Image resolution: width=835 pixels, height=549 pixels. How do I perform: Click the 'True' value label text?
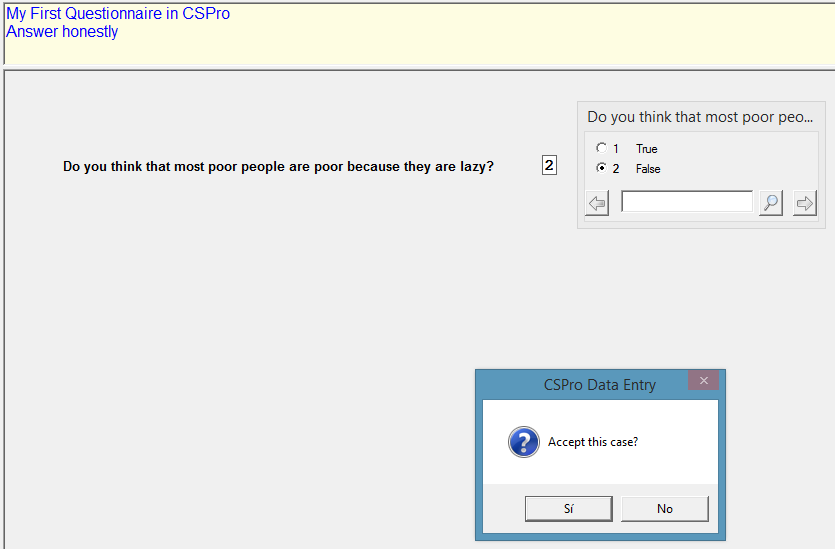click(646, 149)
